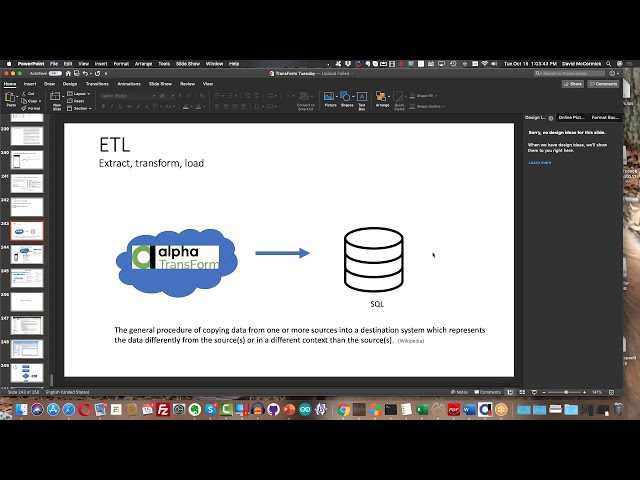Screen dimensions: 640x480
Task: Toggle the Notes pane in status bar
Action: point(460,392)
